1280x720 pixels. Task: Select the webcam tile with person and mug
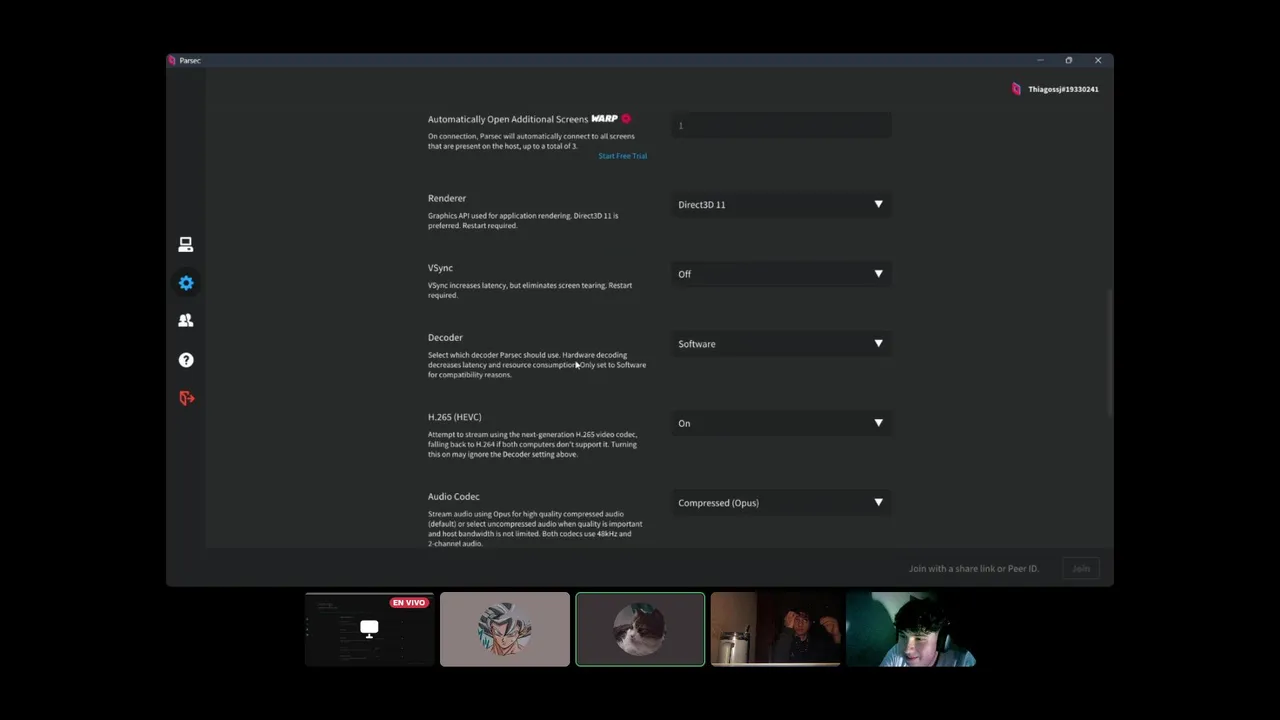click(775, 629)
